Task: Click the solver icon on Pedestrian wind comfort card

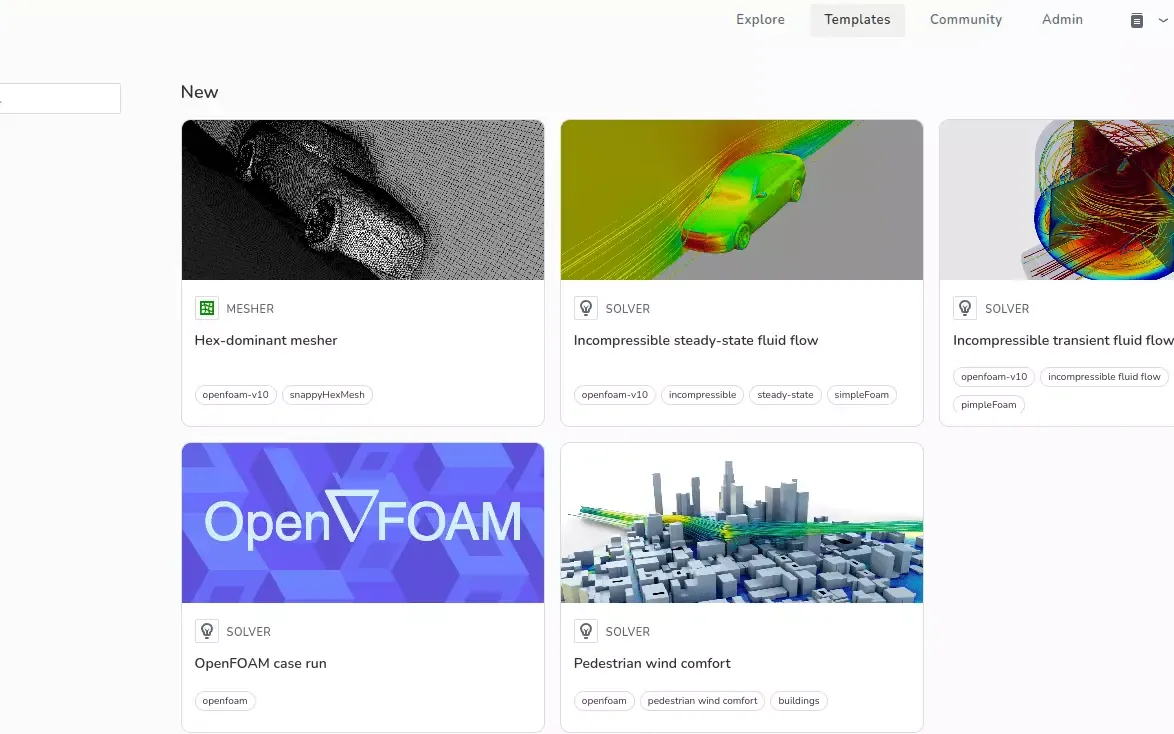Action: 586,631
